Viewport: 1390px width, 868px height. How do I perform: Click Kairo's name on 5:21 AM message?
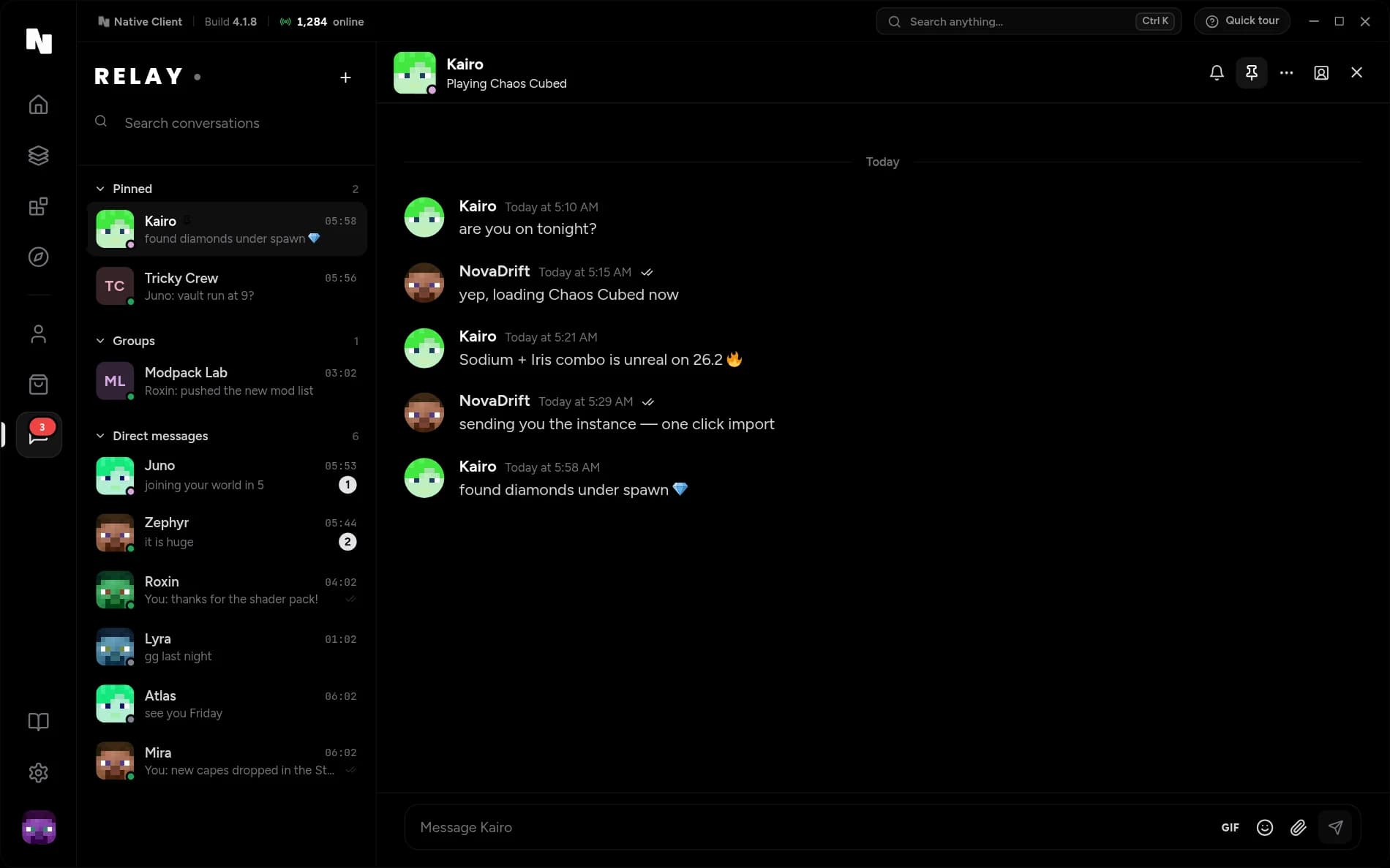pos(478,336)
